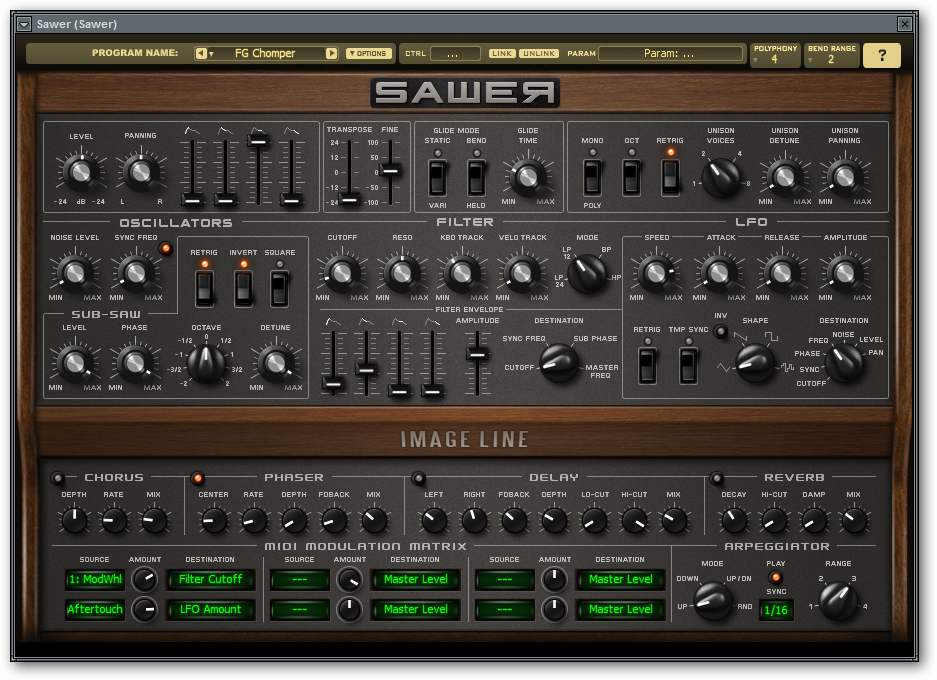Click the Sub-Saw Octave selector knob
This screenshot has height=680, width=937.
206,362
